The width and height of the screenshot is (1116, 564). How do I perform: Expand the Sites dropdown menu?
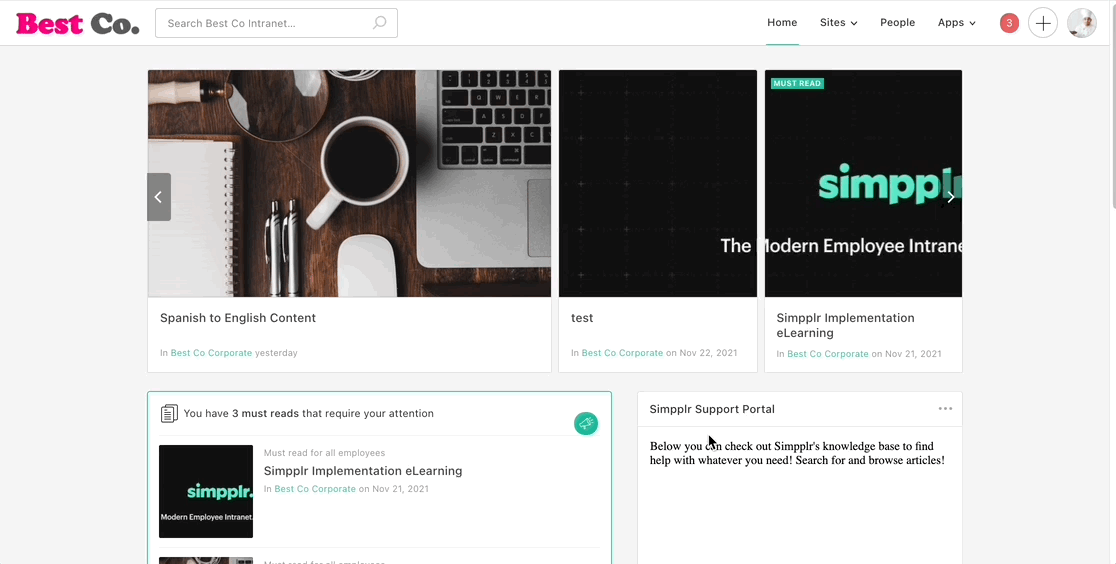[838, 23]
